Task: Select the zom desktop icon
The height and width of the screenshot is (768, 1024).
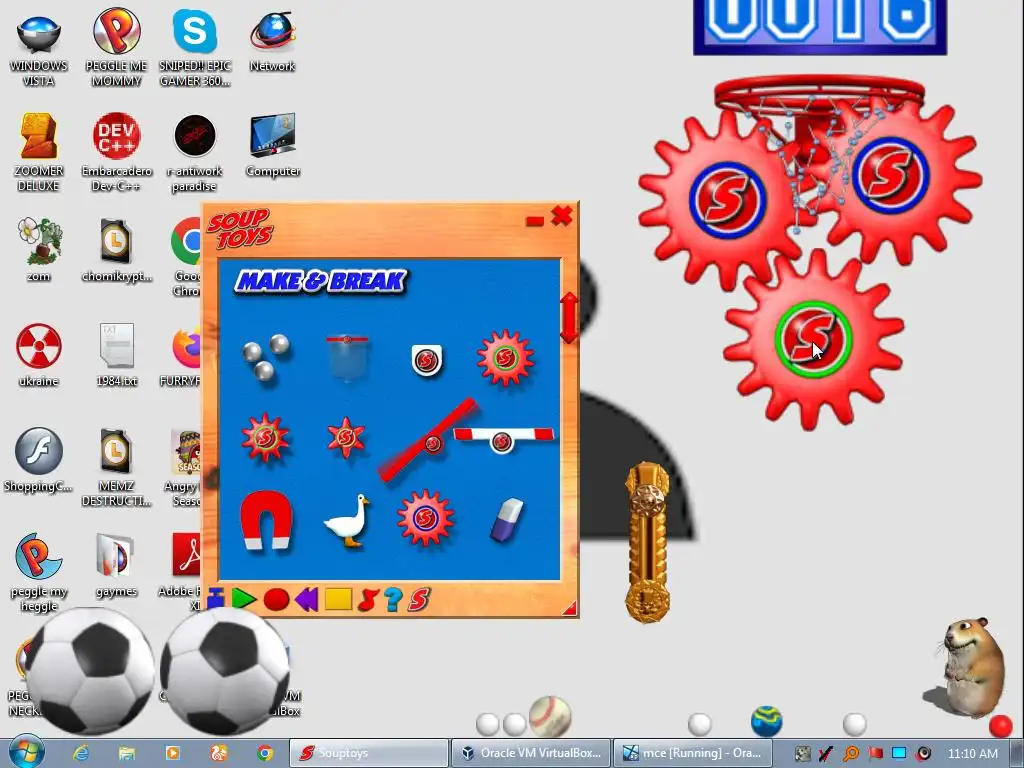Action: 39,249
